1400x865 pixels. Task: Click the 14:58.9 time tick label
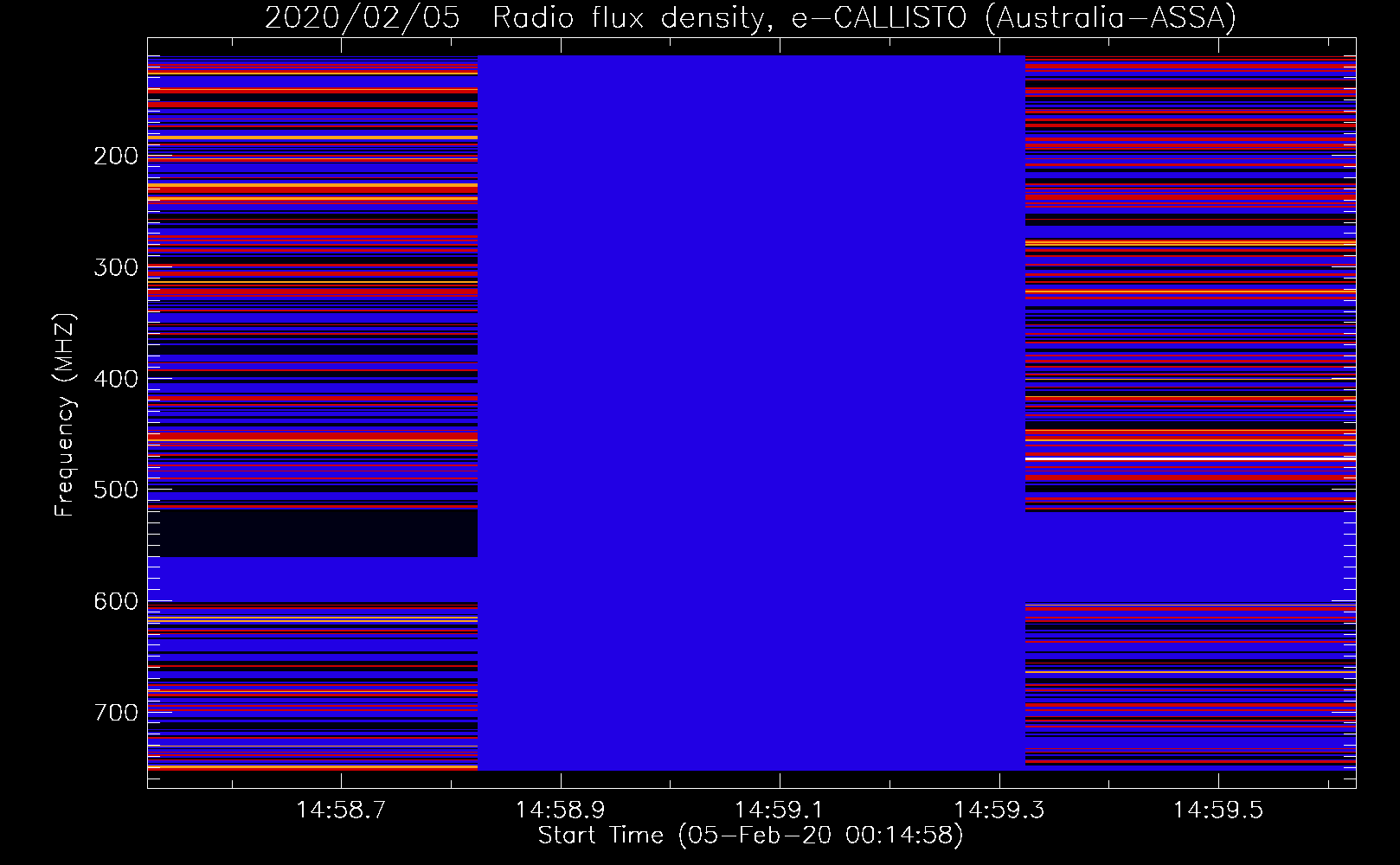pyautogui.click(x=560, y=811)
